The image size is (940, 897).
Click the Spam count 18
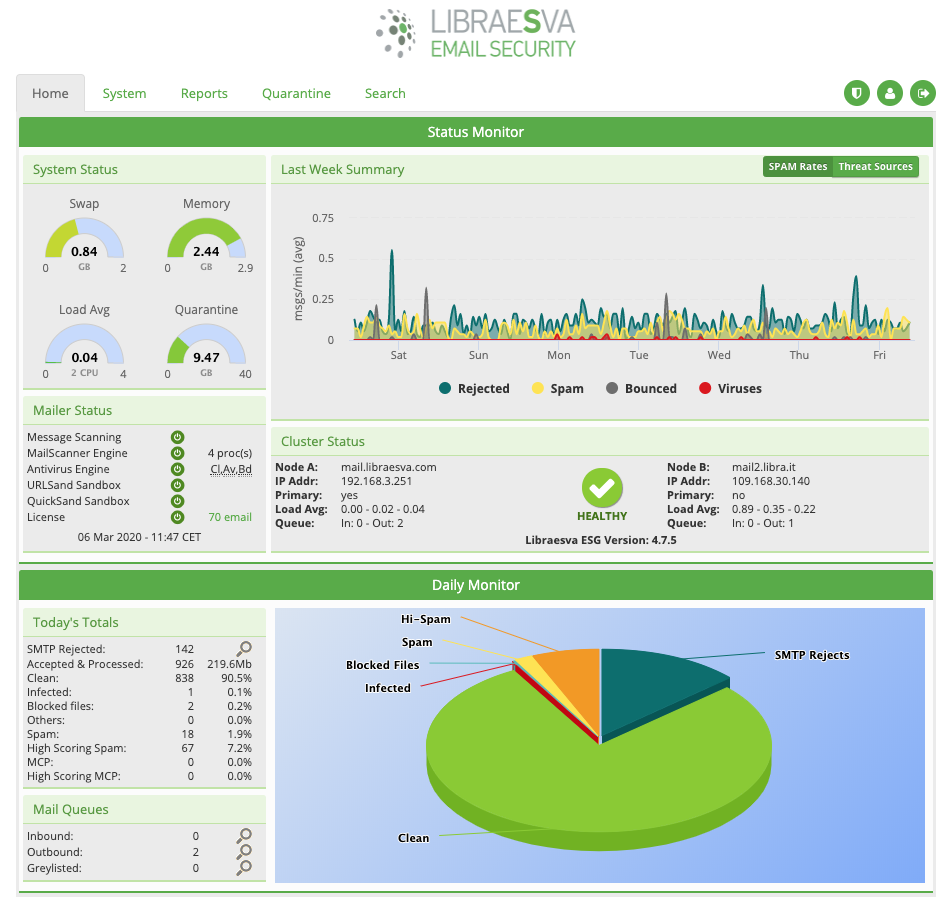188,735
